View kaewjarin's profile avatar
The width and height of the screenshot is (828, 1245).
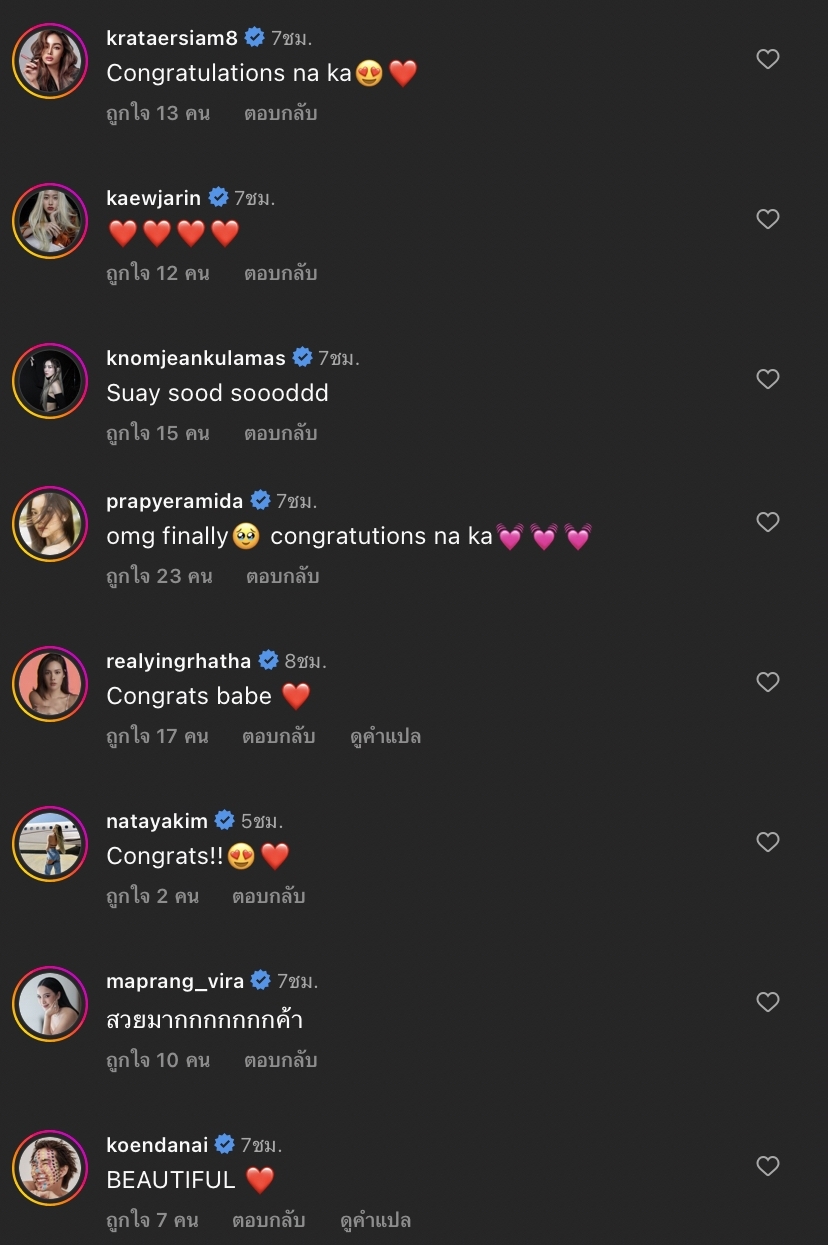tap(50, 220)
